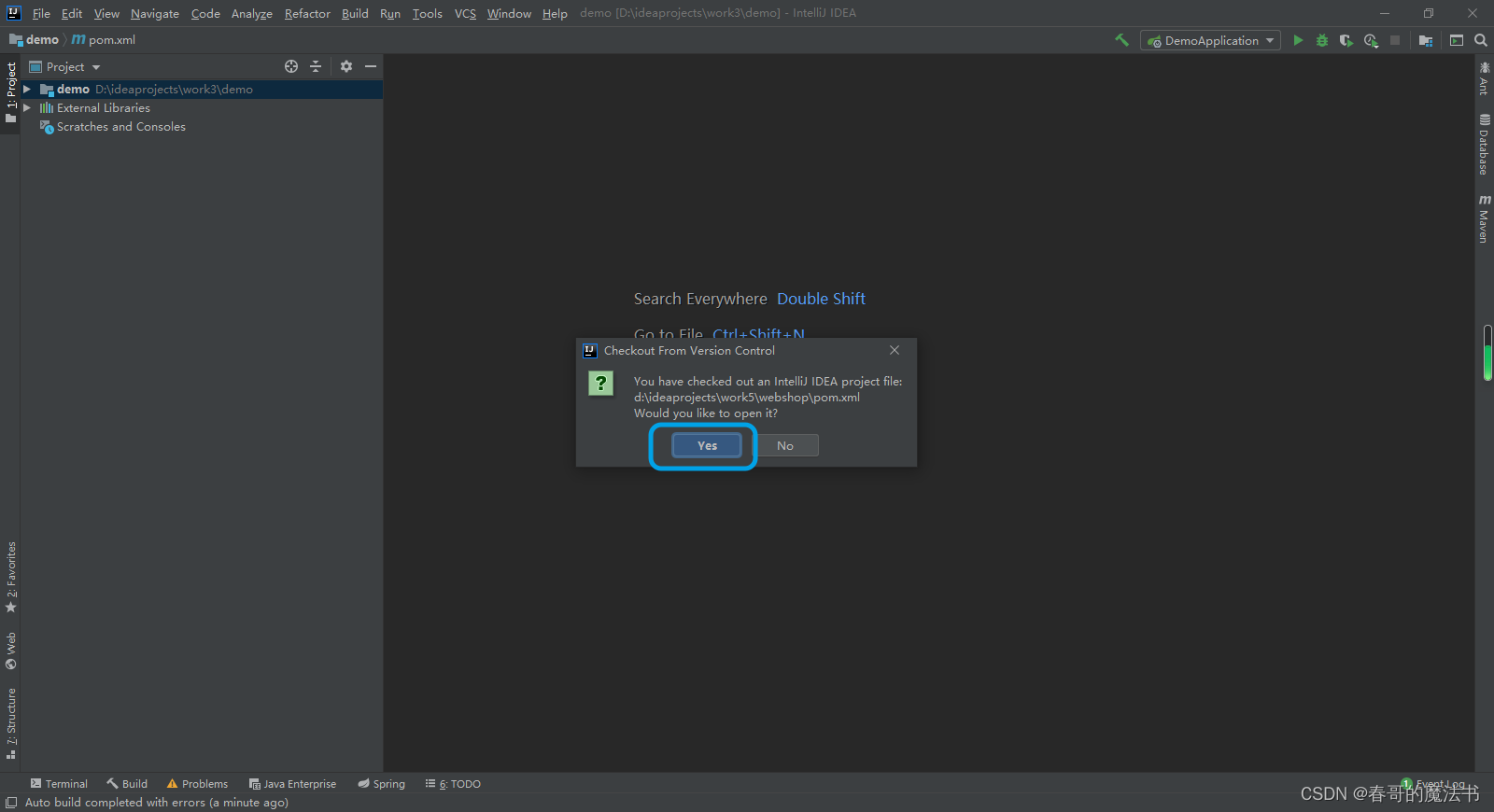Image resolution: width=1494 pixels, height=812 pixels.
Task: Click the Double Shift shortcut hint
Action: coord(821,299)
